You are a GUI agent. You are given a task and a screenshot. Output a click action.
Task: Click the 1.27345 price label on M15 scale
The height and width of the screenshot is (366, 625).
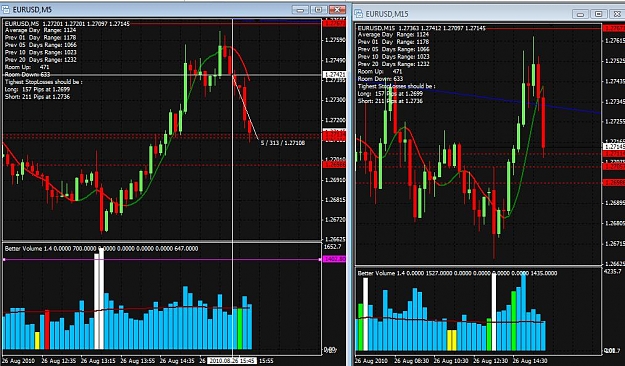click(x=615, y=102)
